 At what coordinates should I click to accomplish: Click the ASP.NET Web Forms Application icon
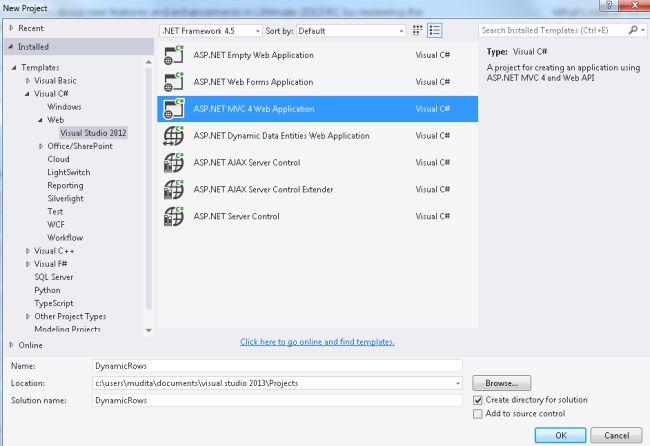coord(173,82)
